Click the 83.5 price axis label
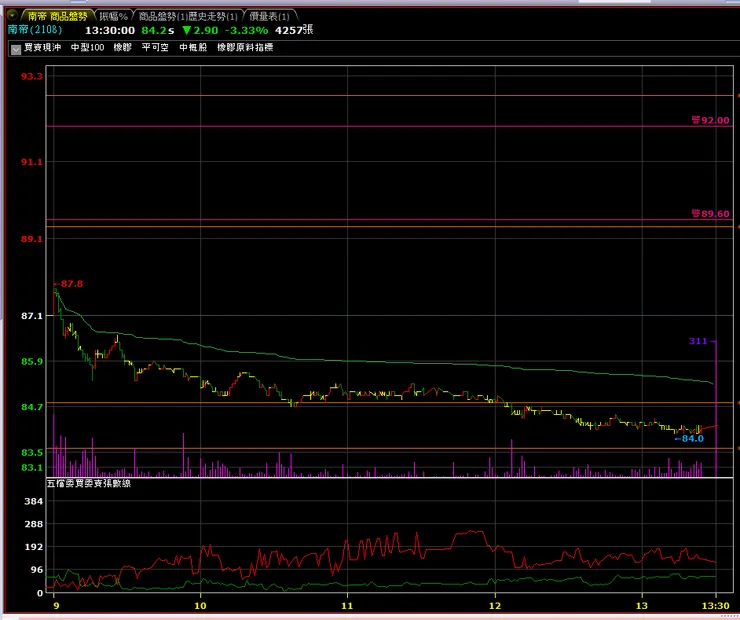Viewport: 740px width, 620px height. pos(32,452)
